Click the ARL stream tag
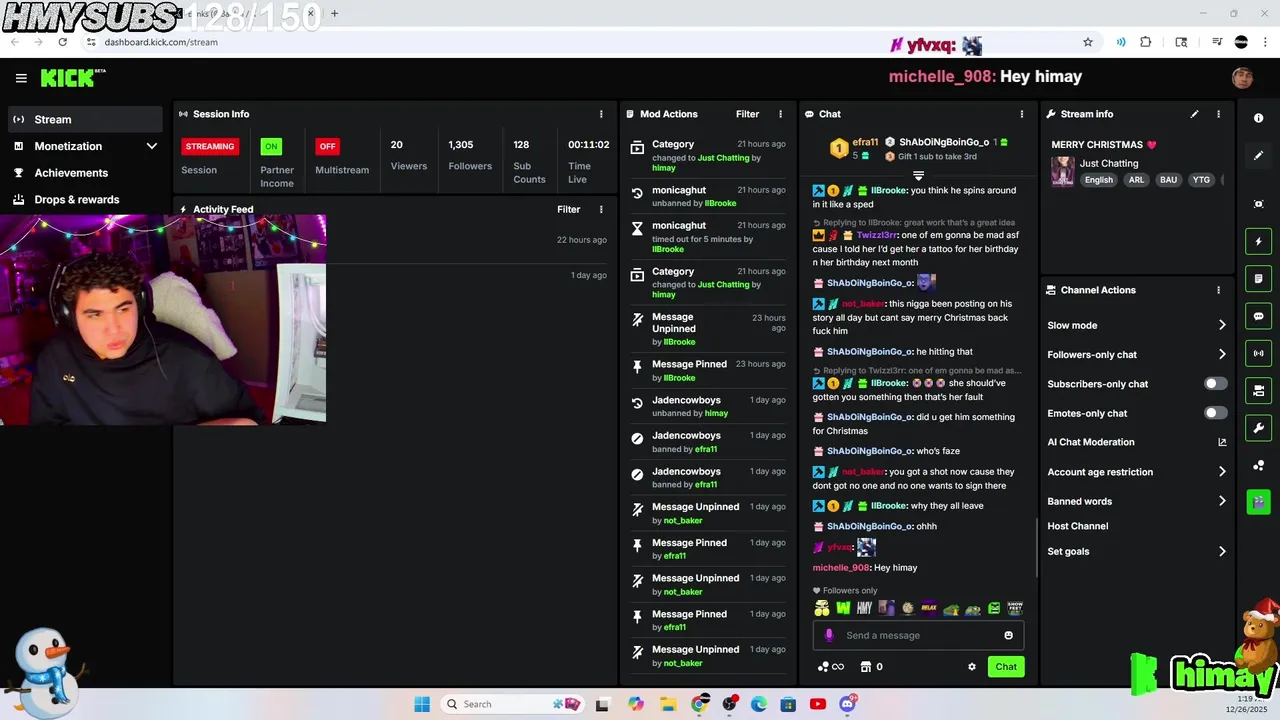The image size is (1280, 720). [x=1136, y=180]
